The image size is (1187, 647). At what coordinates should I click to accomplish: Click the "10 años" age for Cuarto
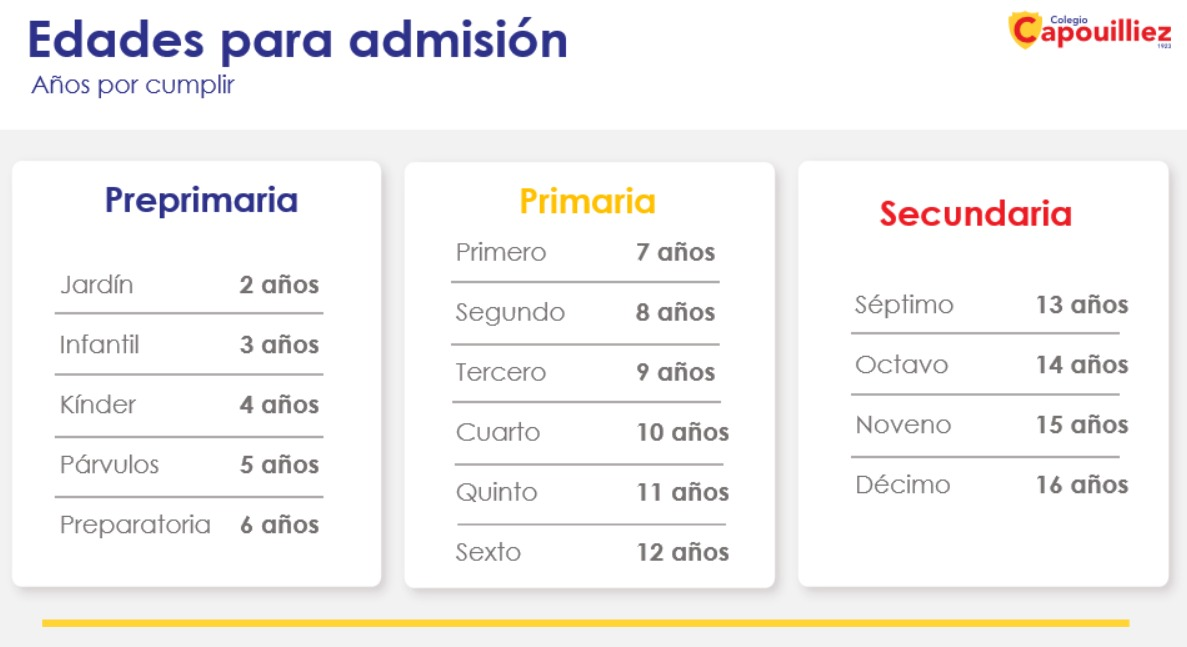[683, 432]
